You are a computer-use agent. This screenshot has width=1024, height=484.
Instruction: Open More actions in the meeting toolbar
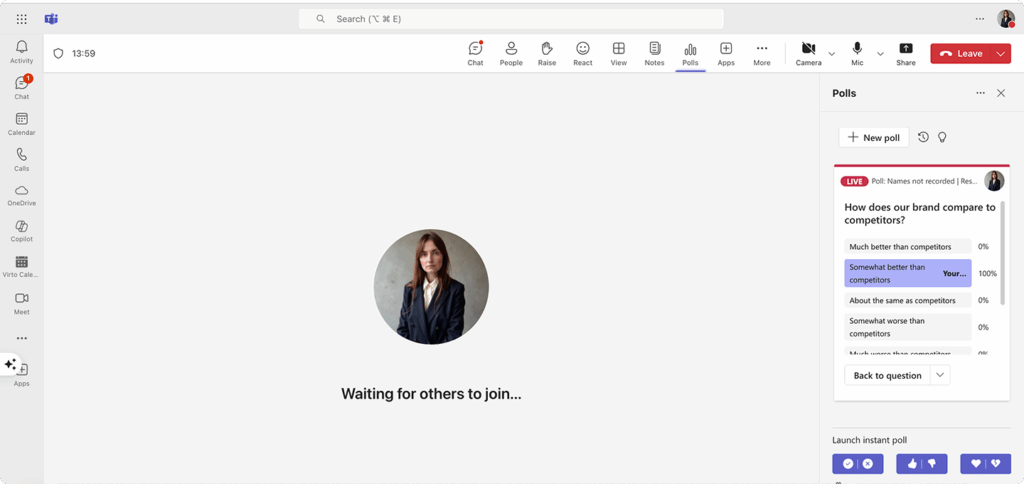pos(761,54)
